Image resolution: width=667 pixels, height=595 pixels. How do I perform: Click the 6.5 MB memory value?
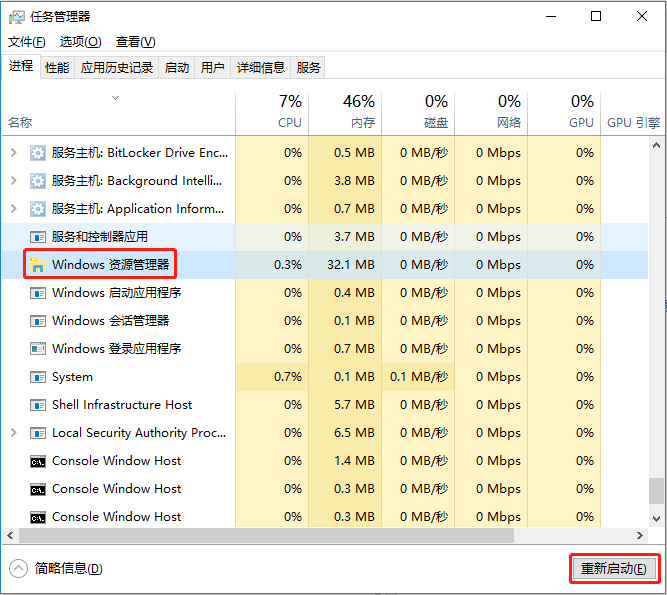coord(354,433)
